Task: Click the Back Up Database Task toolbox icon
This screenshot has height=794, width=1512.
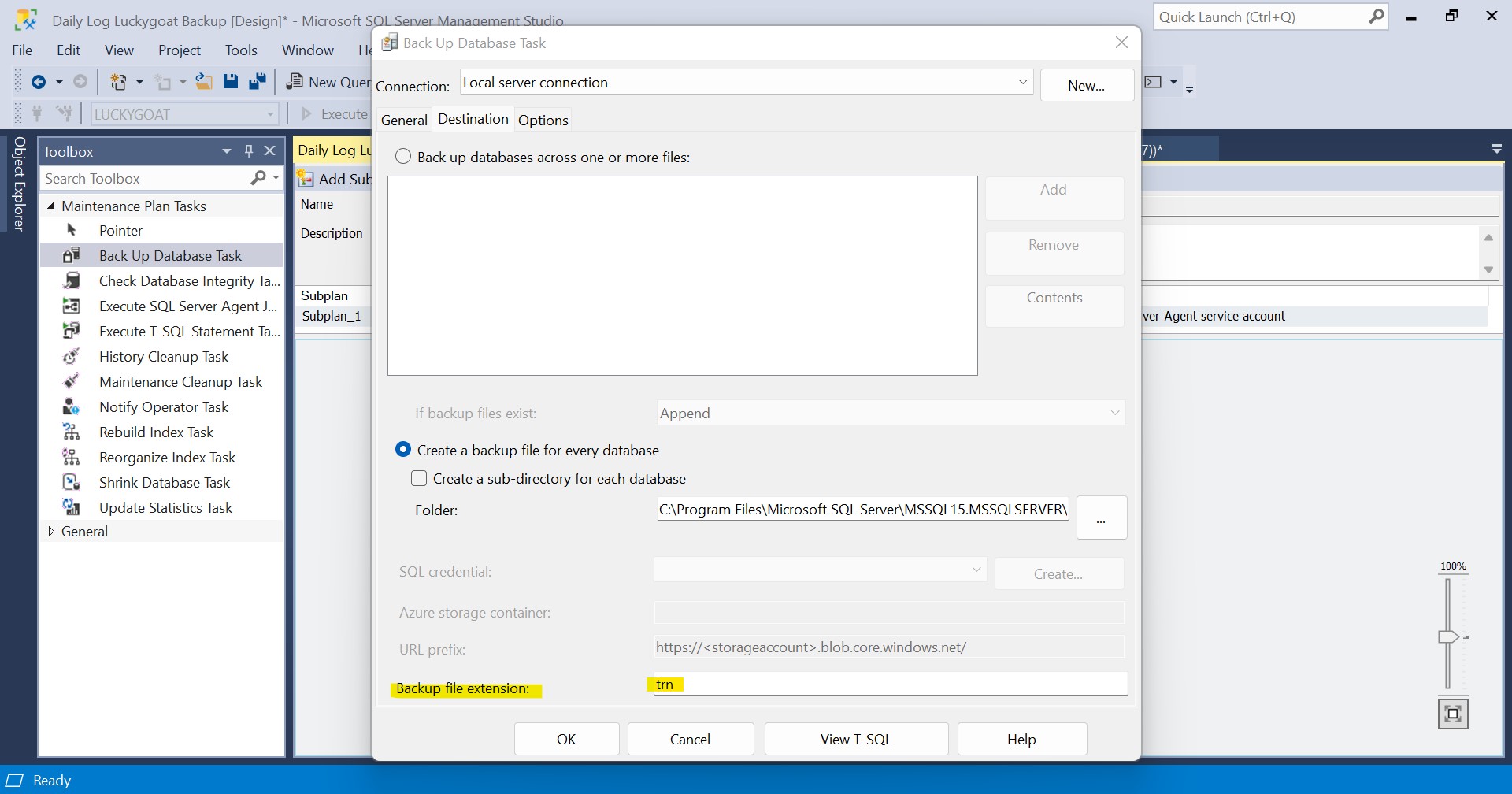Action: pos(72,255)
